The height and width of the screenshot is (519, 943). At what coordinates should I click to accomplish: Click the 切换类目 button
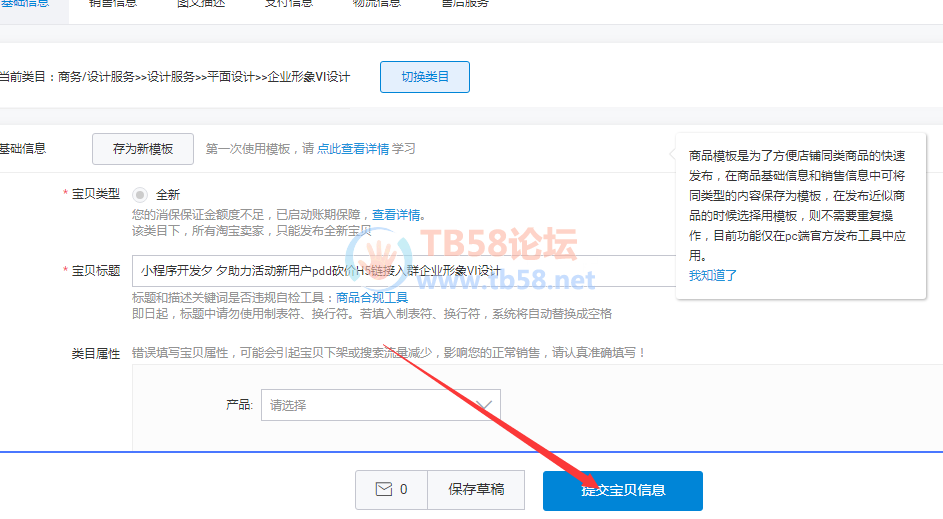[x=425, y=77]
